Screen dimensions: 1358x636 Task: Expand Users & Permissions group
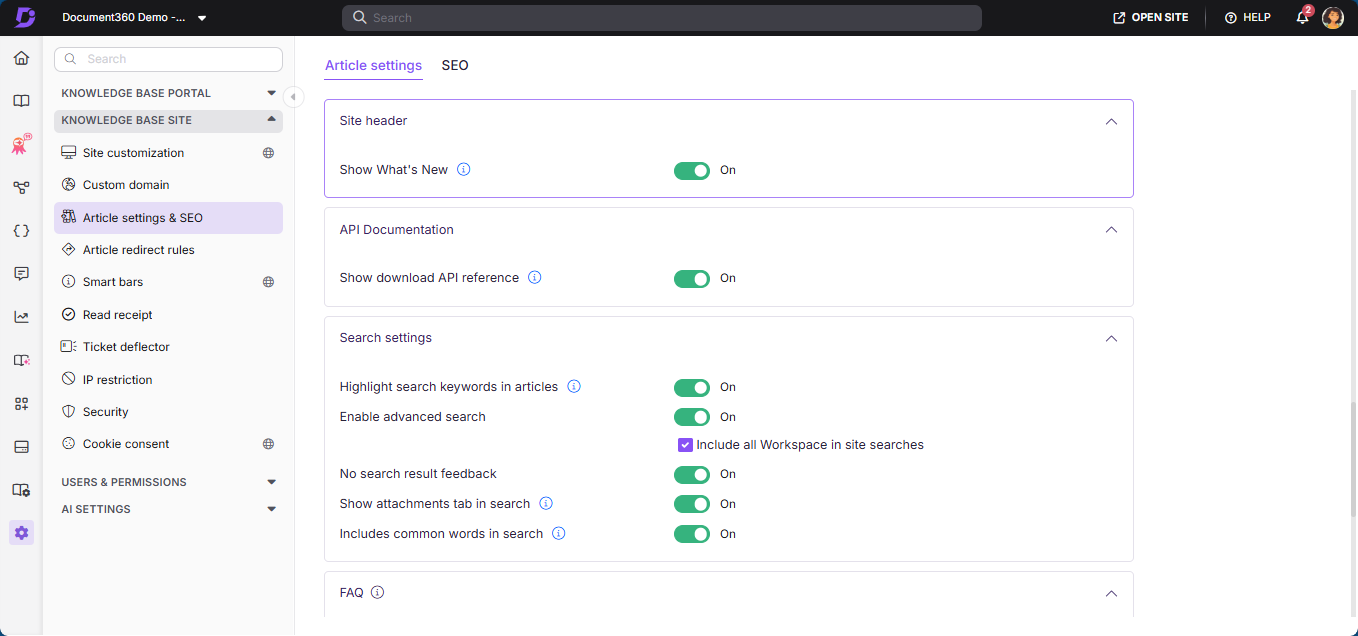(x=168, y=482)
